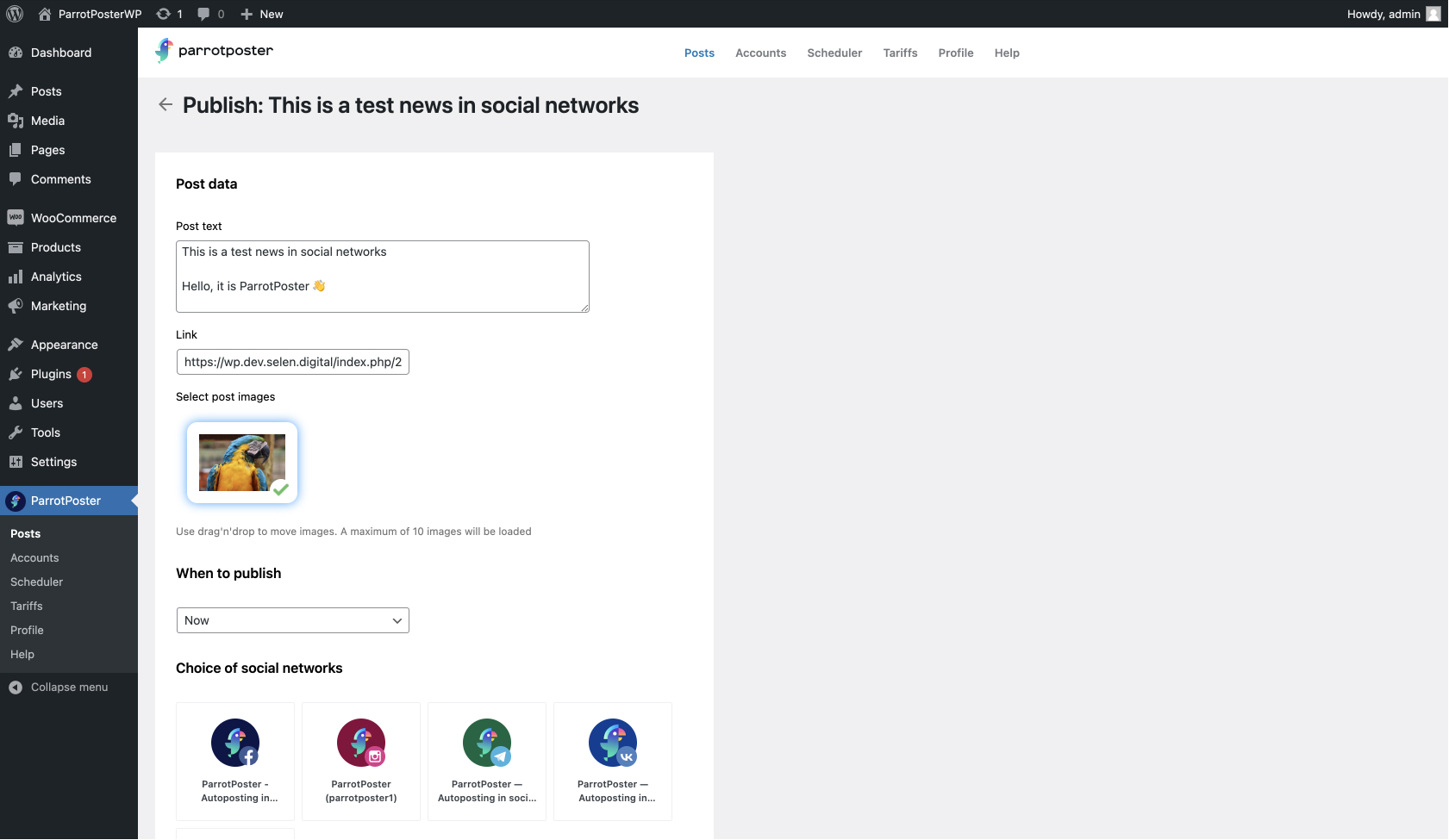1449x840 pixels.
Task: Click the WordPress logo icon in admin bar
Action: [x=15, y=14]
